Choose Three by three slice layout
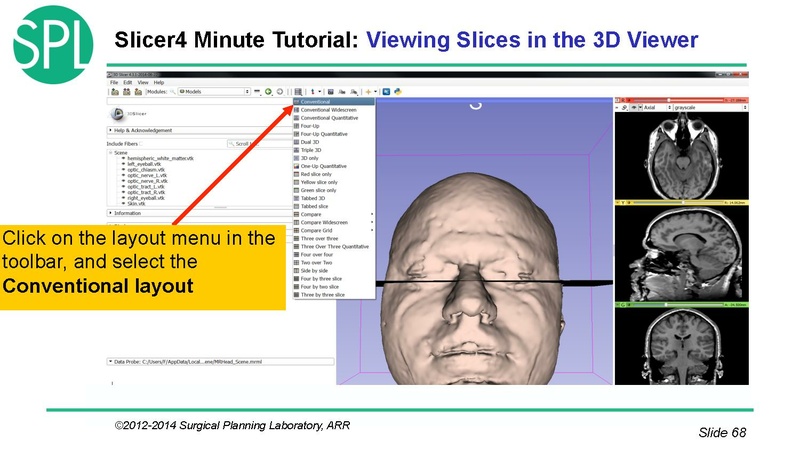The height and width of the screenshot is (450, 800). coord(334,295)
